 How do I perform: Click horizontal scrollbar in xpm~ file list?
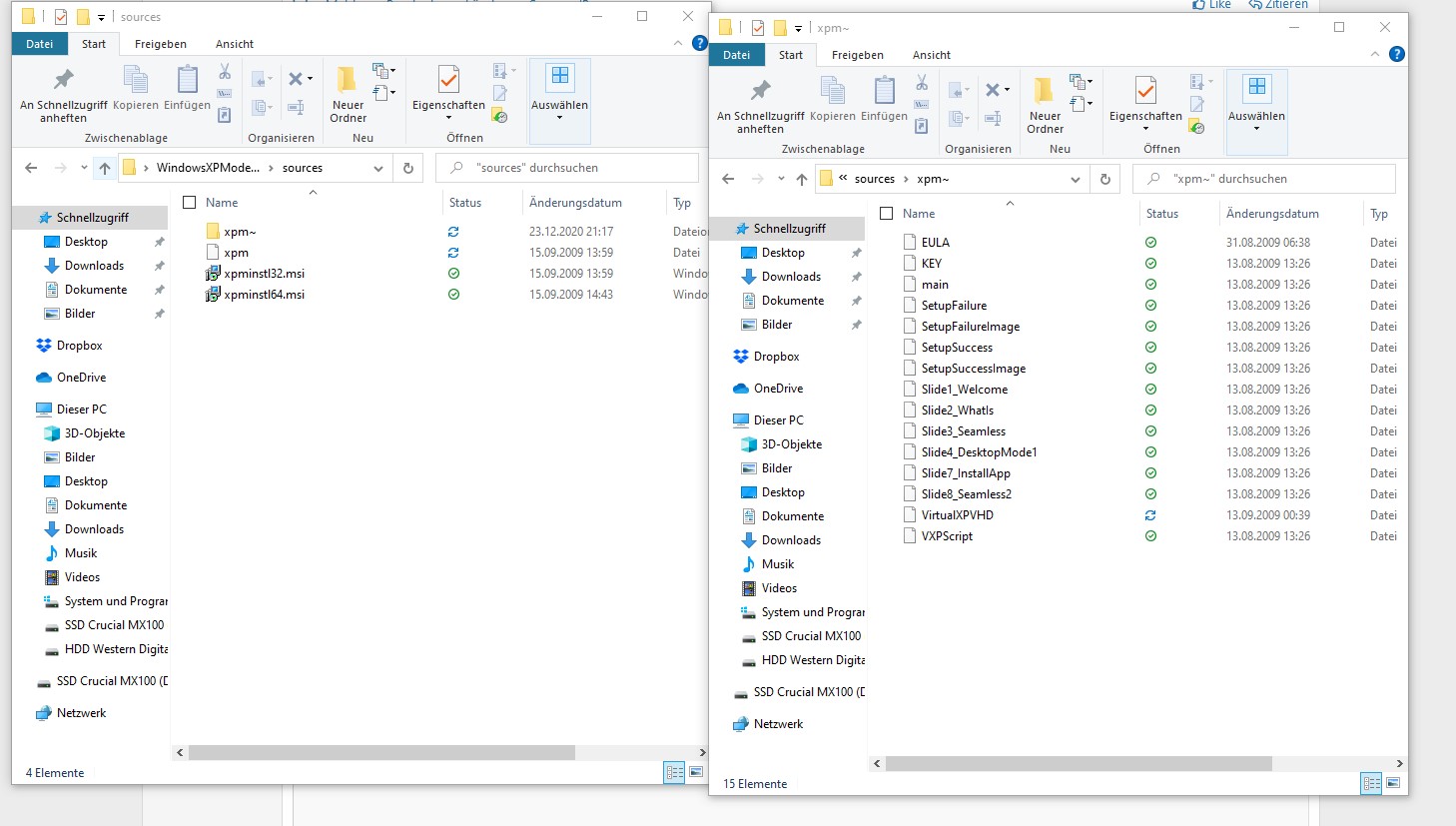1079,763
